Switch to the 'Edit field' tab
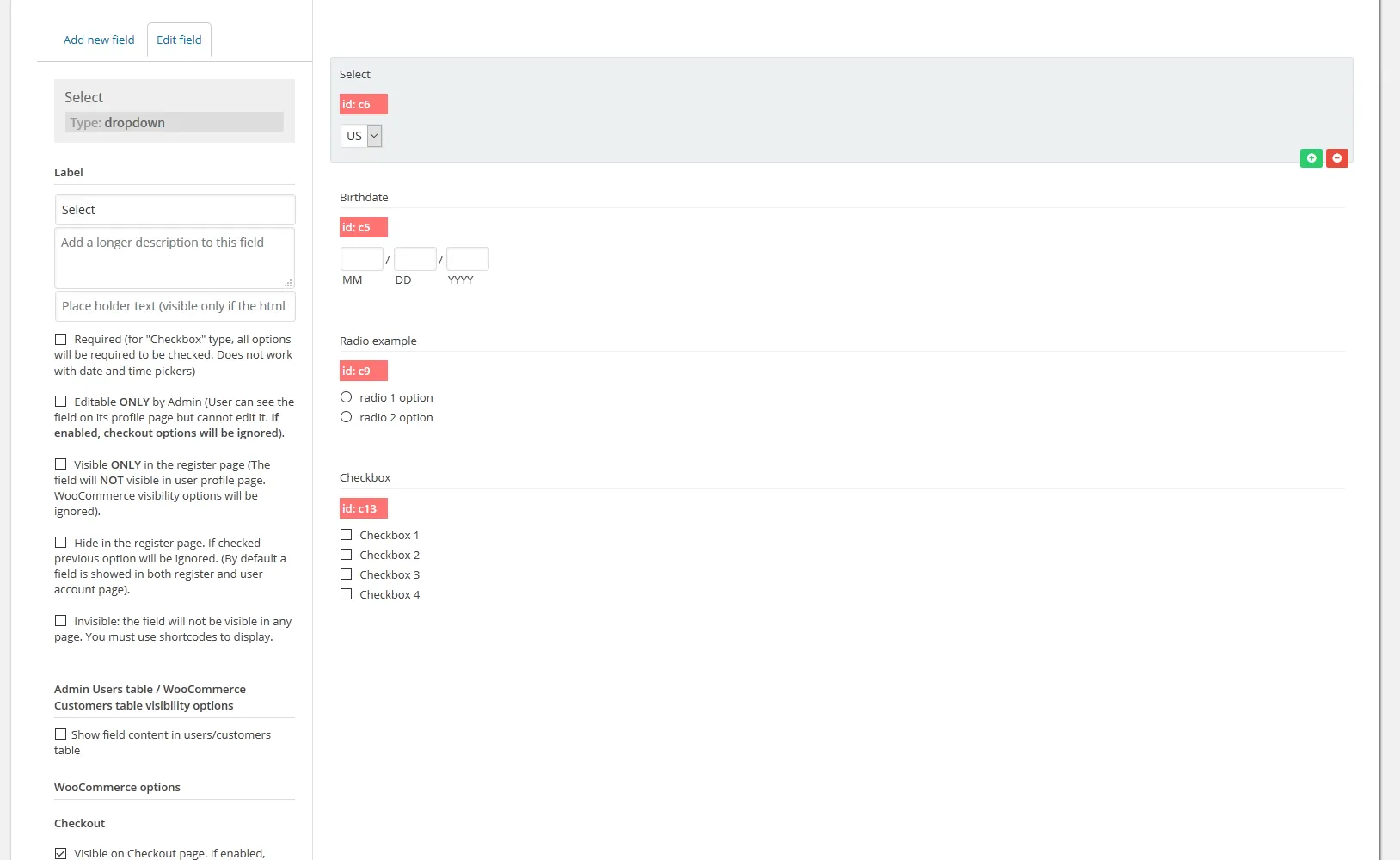The width and height of the screenshot is (1400, 860). tap(178, 40)
